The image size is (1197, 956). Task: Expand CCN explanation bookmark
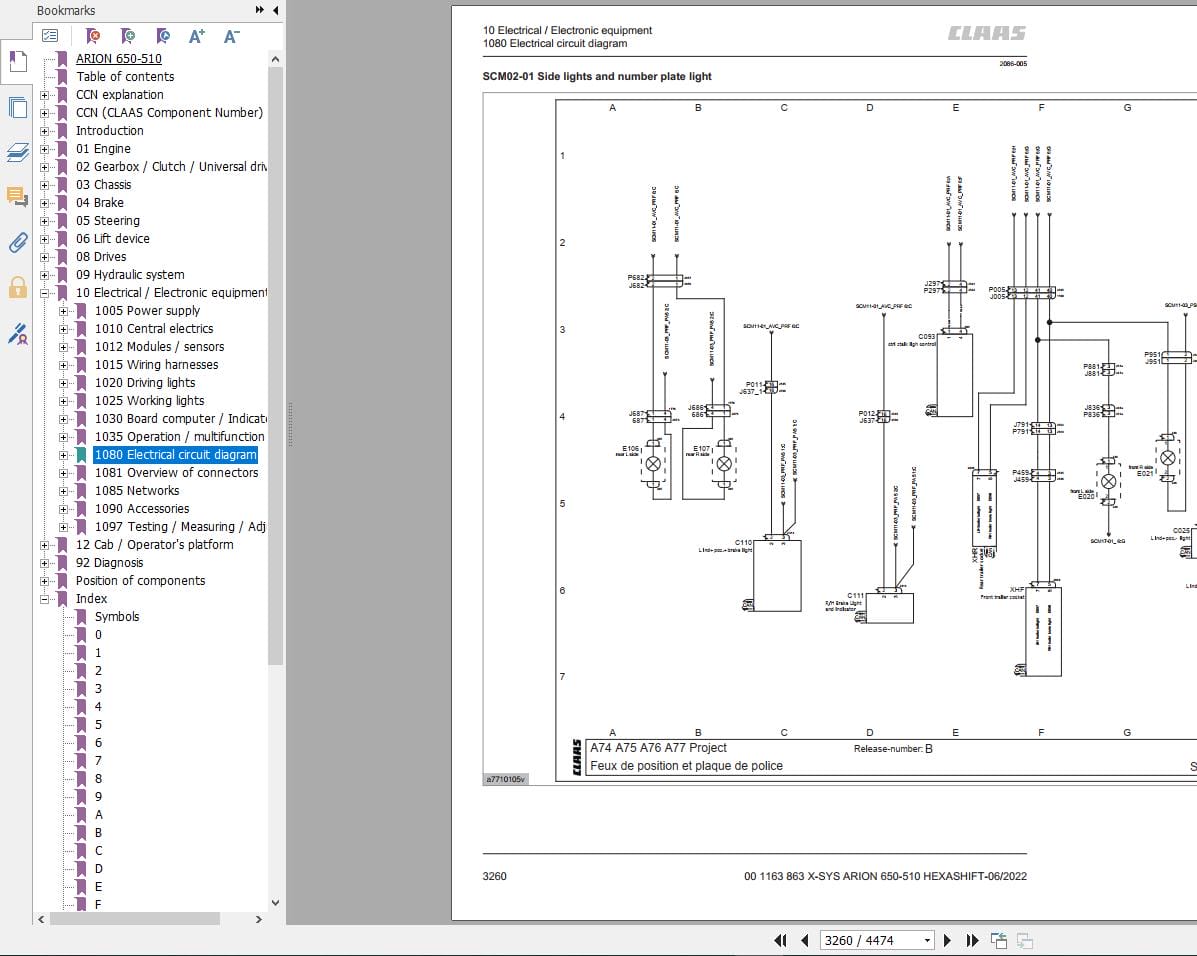tap(44, 95)
